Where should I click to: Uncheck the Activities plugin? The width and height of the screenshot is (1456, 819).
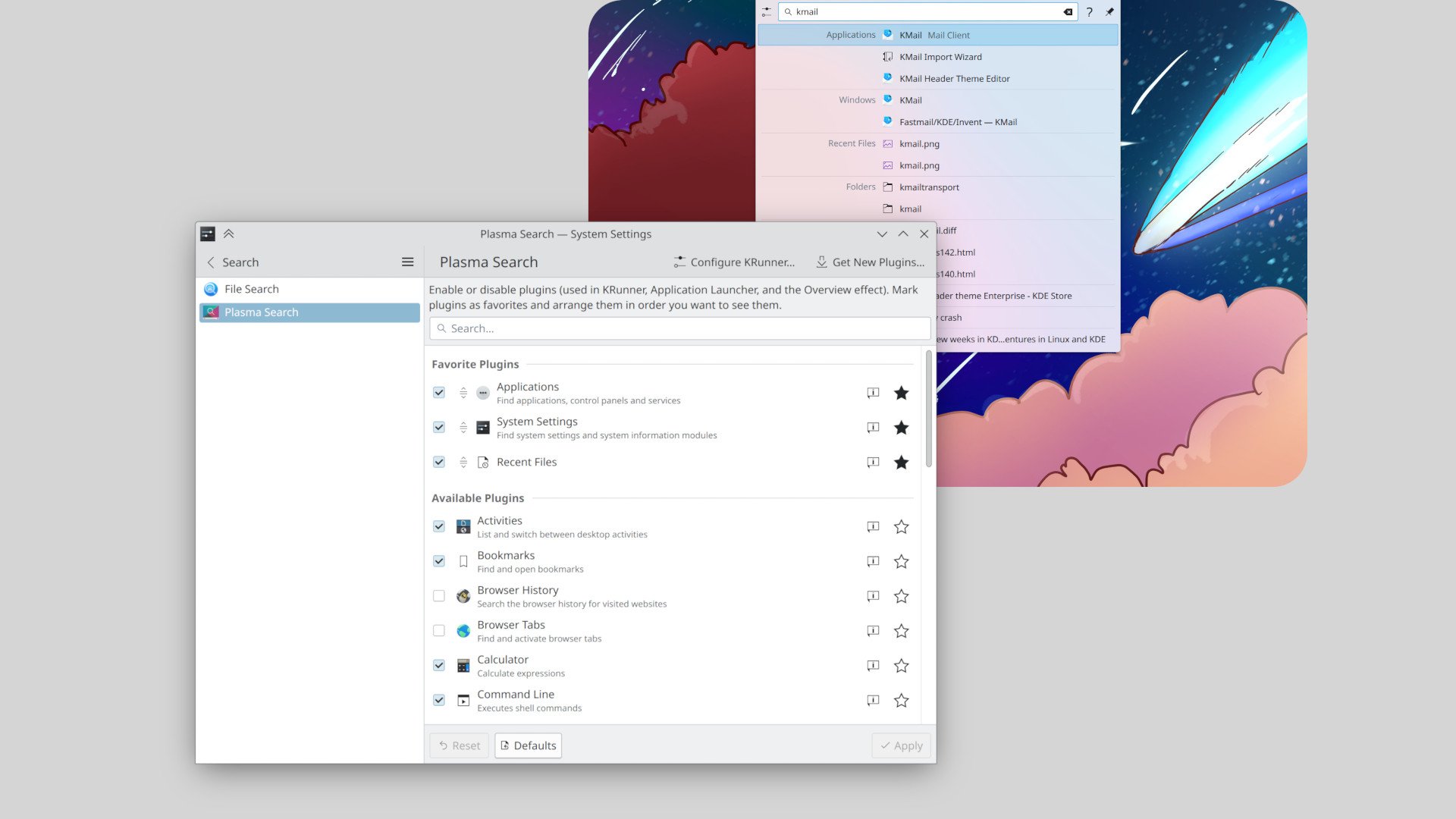439,527
